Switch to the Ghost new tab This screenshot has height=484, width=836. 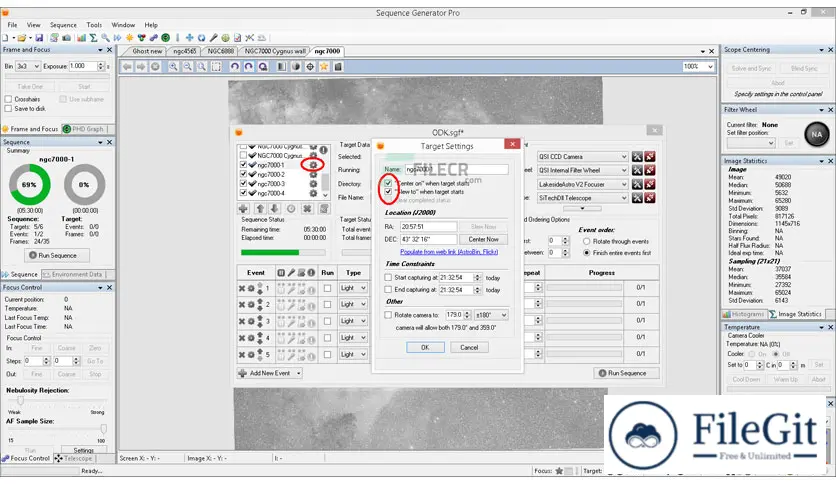147,51
